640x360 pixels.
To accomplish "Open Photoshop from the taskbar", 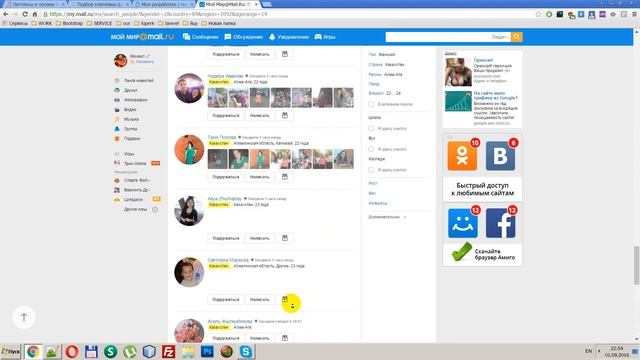I will [x=207, y=351].
